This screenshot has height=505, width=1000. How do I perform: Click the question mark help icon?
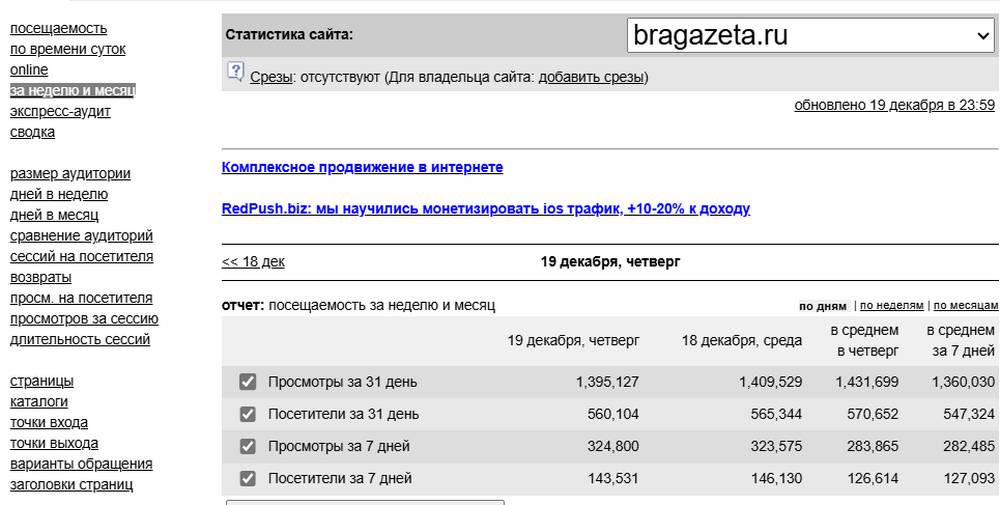(x=235, y=71)
